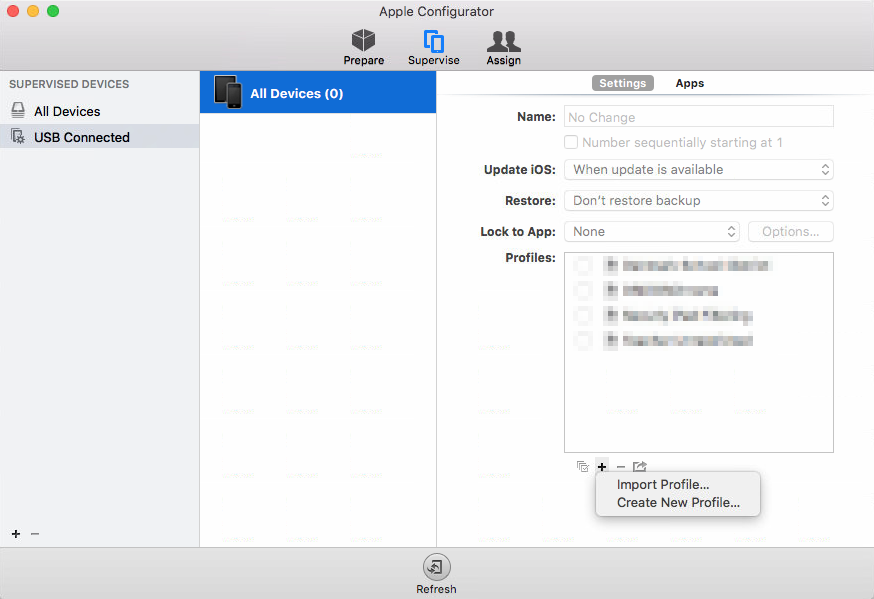Screen dimensions: 874x599
Task: Check the second profile's checkbox
Action: point(583,290)
